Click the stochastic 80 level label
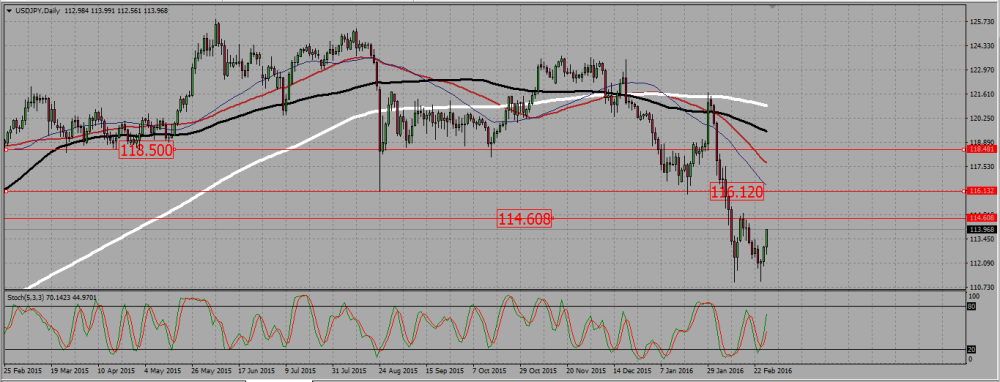Screen dimensions: 1000x382 pos(972,306)
